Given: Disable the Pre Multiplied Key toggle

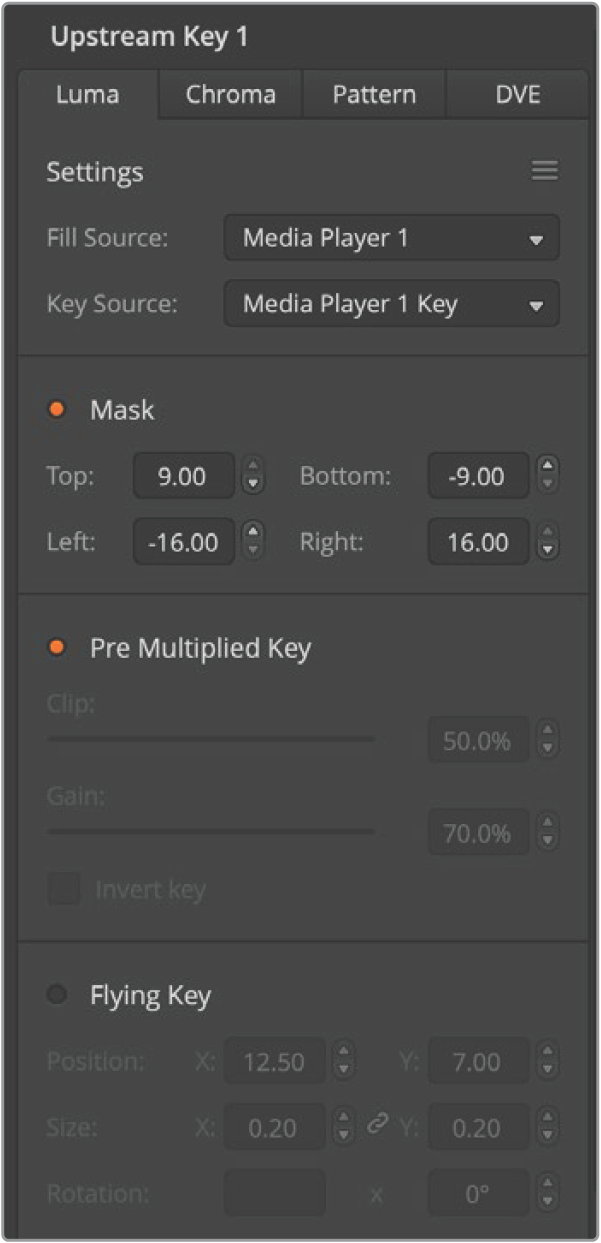Looking at the screenshot, I should [57, 648].
